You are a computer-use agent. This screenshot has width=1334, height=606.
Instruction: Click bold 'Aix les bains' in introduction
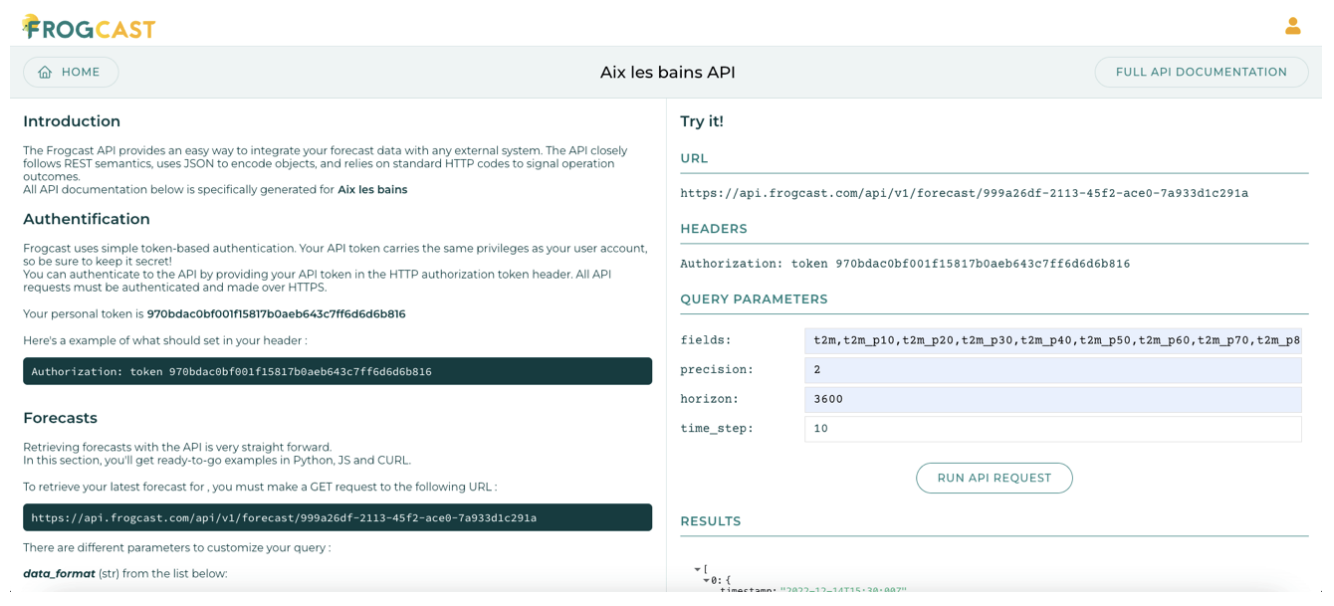(372, 189)
